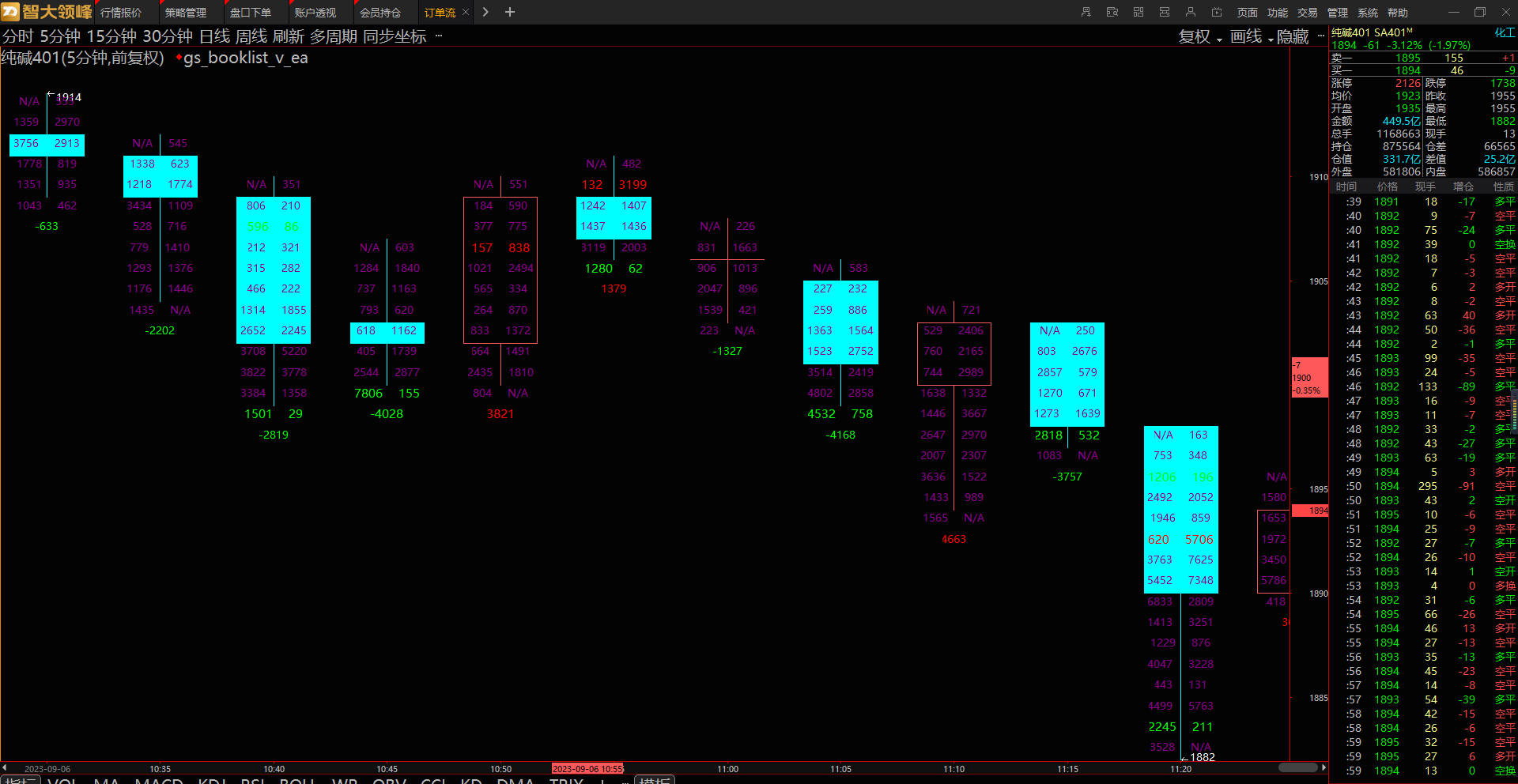
Task: Click the left scroll arrow on time axis
Action: point(4,767)
